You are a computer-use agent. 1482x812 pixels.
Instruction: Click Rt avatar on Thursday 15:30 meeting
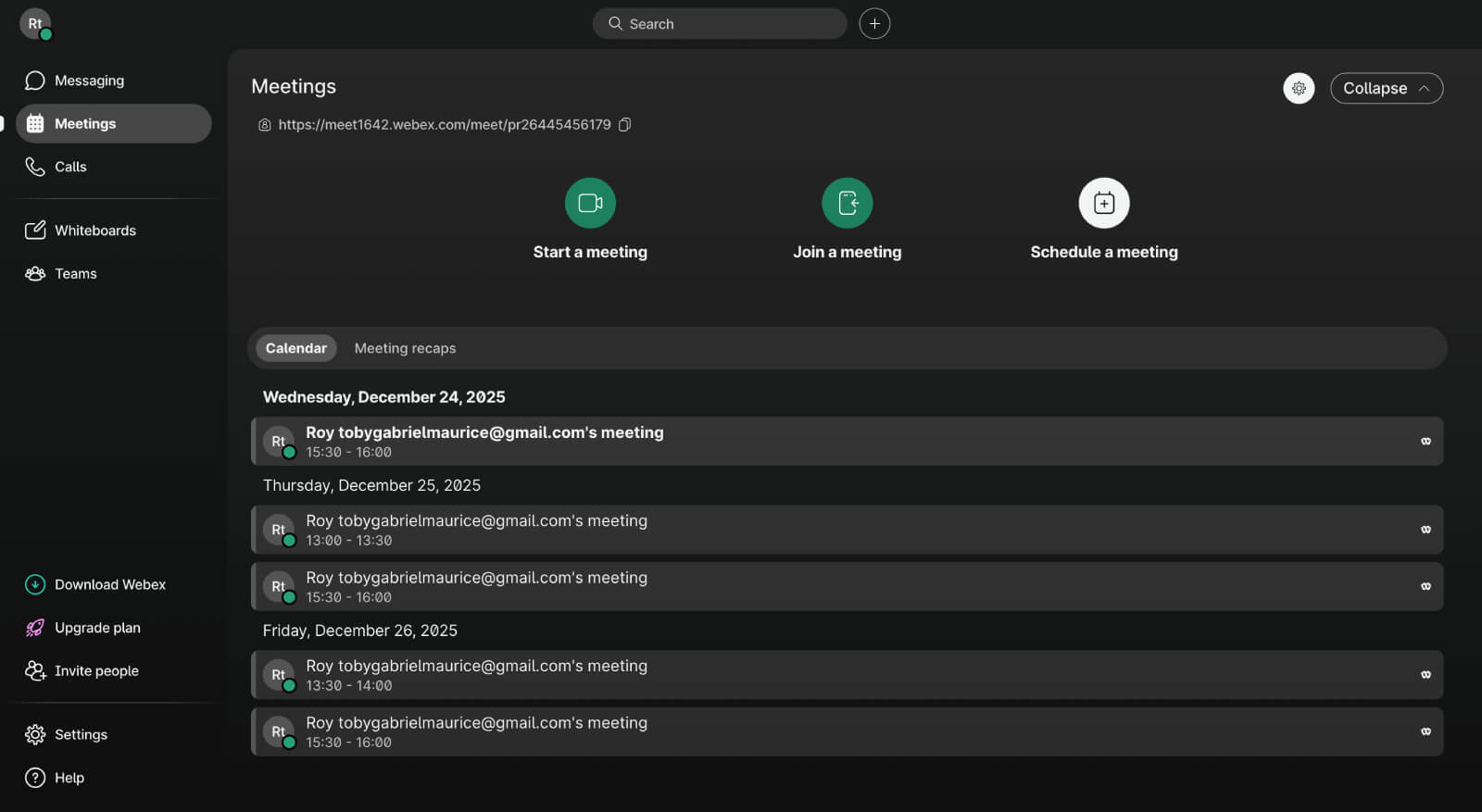tap(279, 587)
